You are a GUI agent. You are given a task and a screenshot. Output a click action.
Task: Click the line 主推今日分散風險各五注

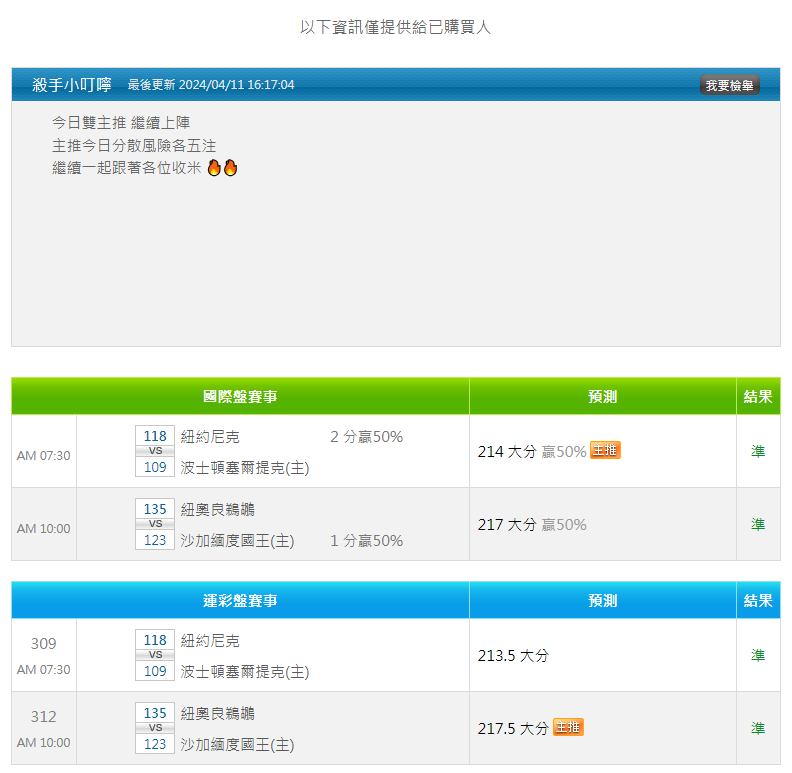[134, 146]
